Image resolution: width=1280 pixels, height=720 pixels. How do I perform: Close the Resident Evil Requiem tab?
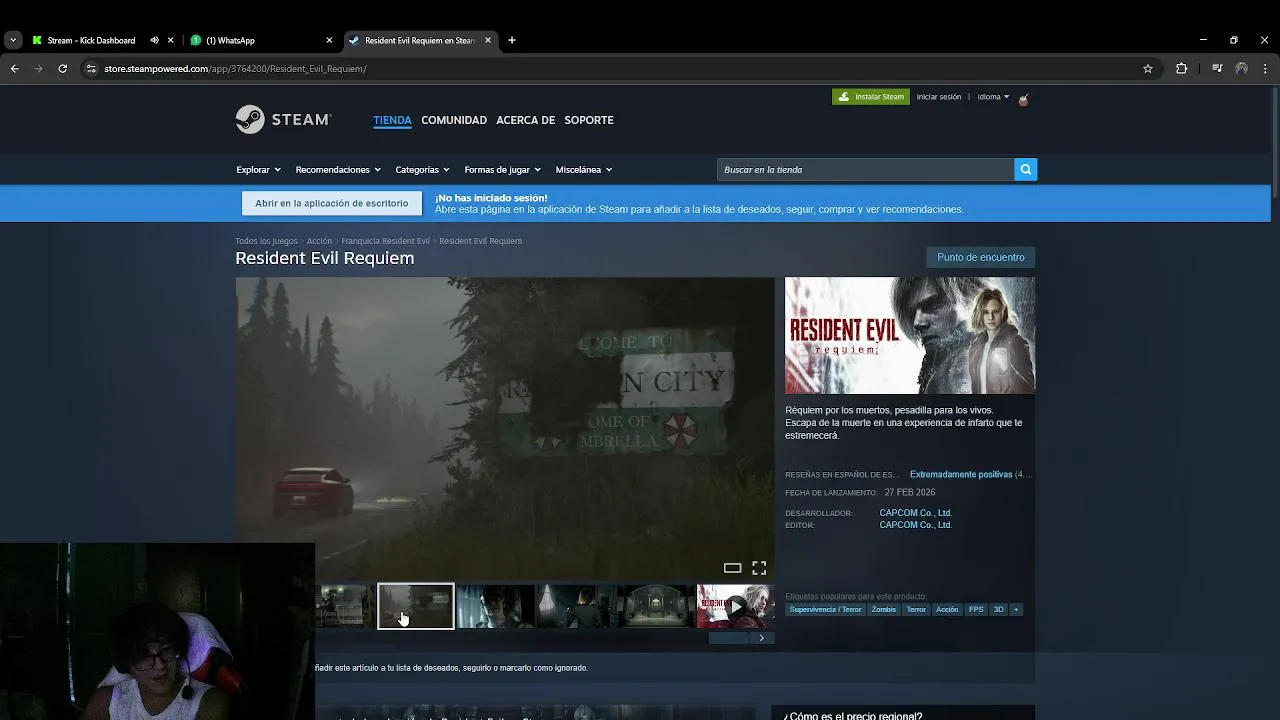click(488, 40)
